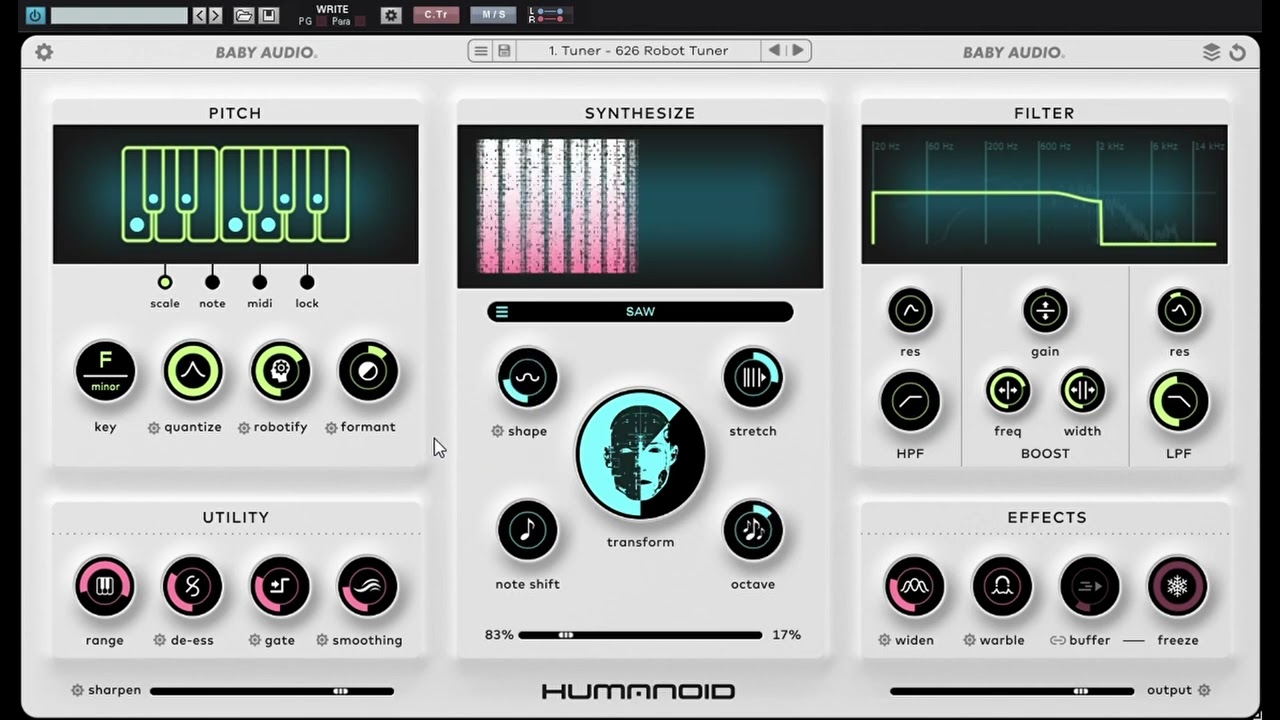The width and height of the screenshot is (1280, 720).
Task: Click the preset save floppy icon
Action: (x=504, y=51)
